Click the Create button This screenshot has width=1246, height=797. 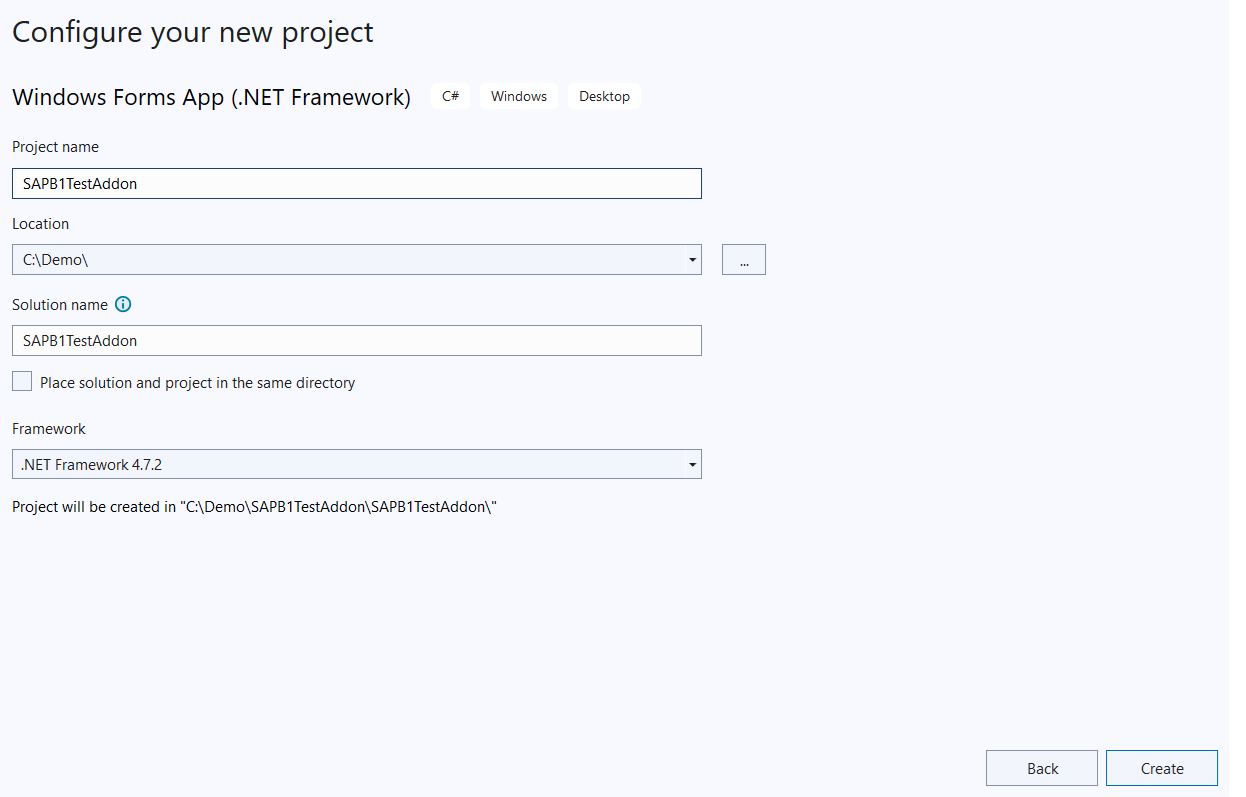tap(1161, 768)
